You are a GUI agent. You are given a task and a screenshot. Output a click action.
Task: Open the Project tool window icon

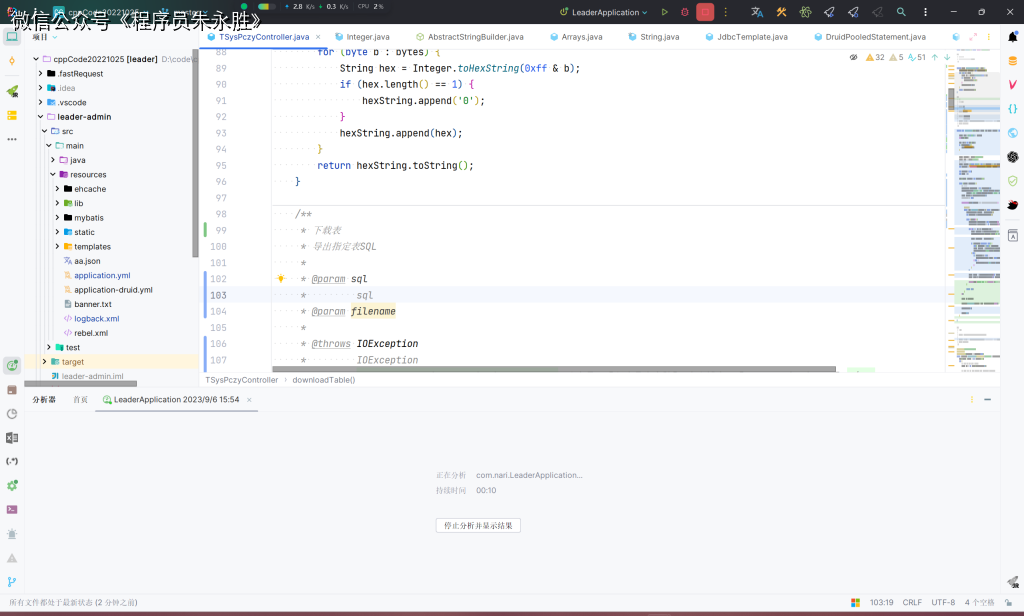12,37
